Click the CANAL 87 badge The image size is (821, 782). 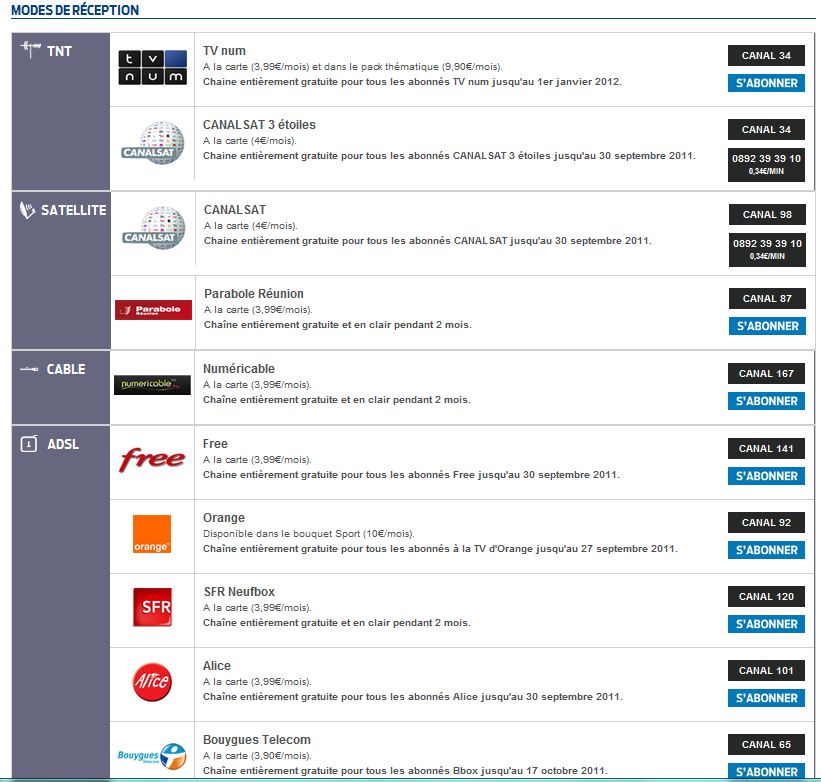[x=767, y=298]
